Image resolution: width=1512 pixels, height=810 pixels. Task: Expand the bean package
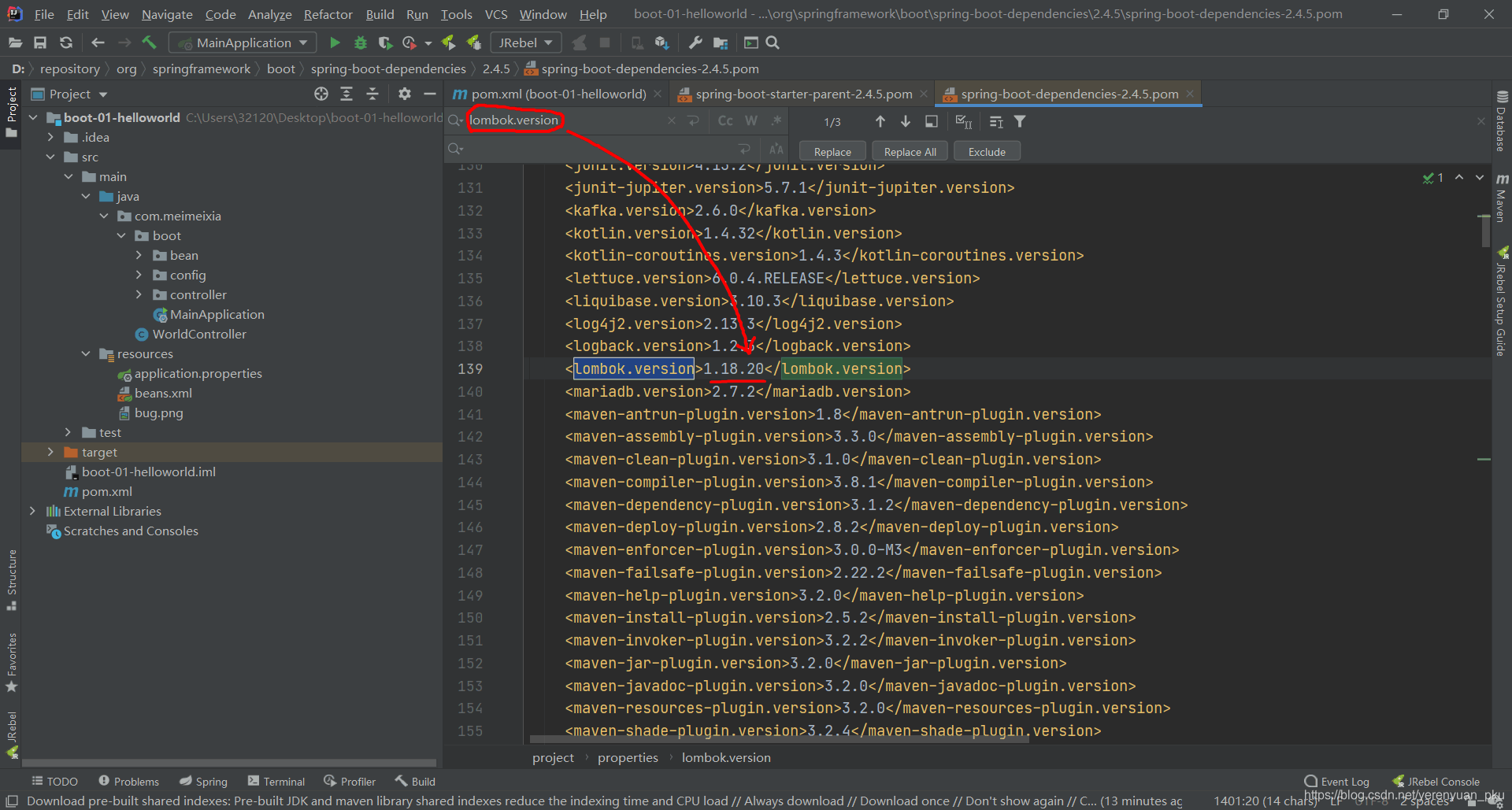pyautogui.click(x=139, y=255)
